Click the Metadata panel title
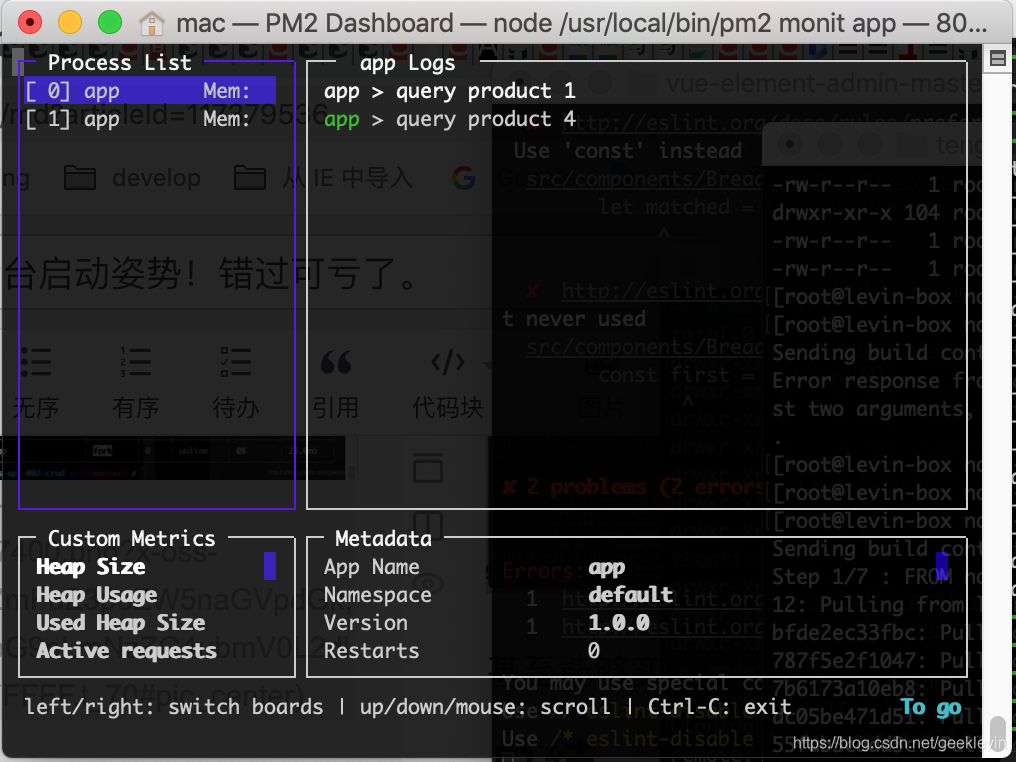1016x762 pixels. pyautogui.click(x=384, y=538)
